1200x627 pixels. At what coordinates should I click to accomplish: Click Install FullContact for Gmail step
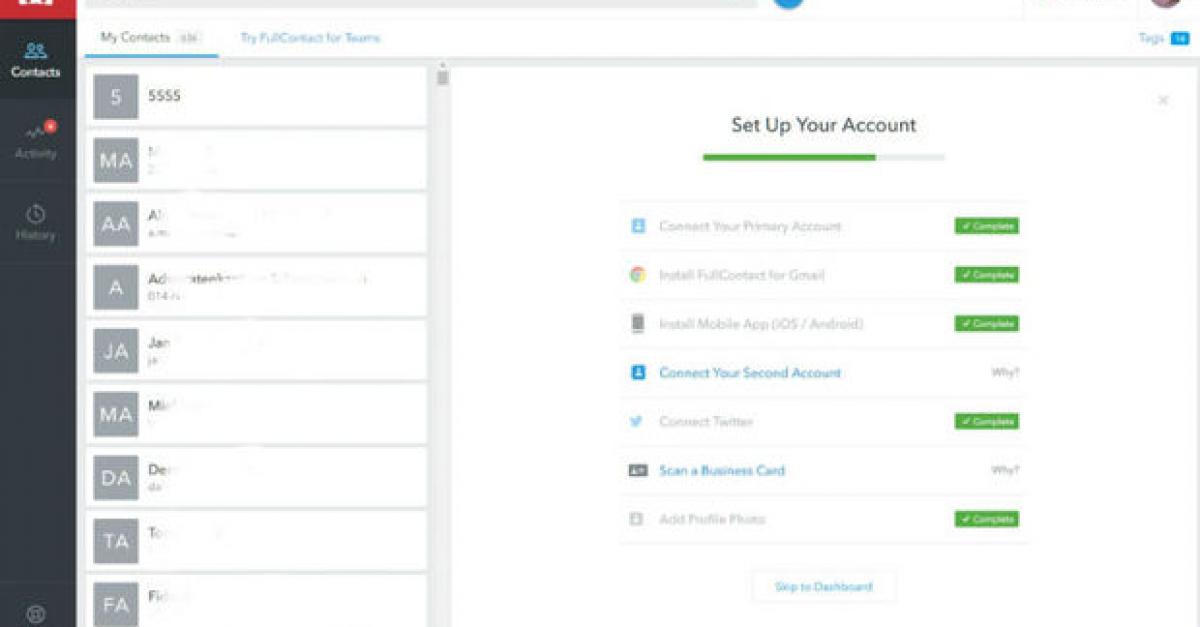[742, 275]
